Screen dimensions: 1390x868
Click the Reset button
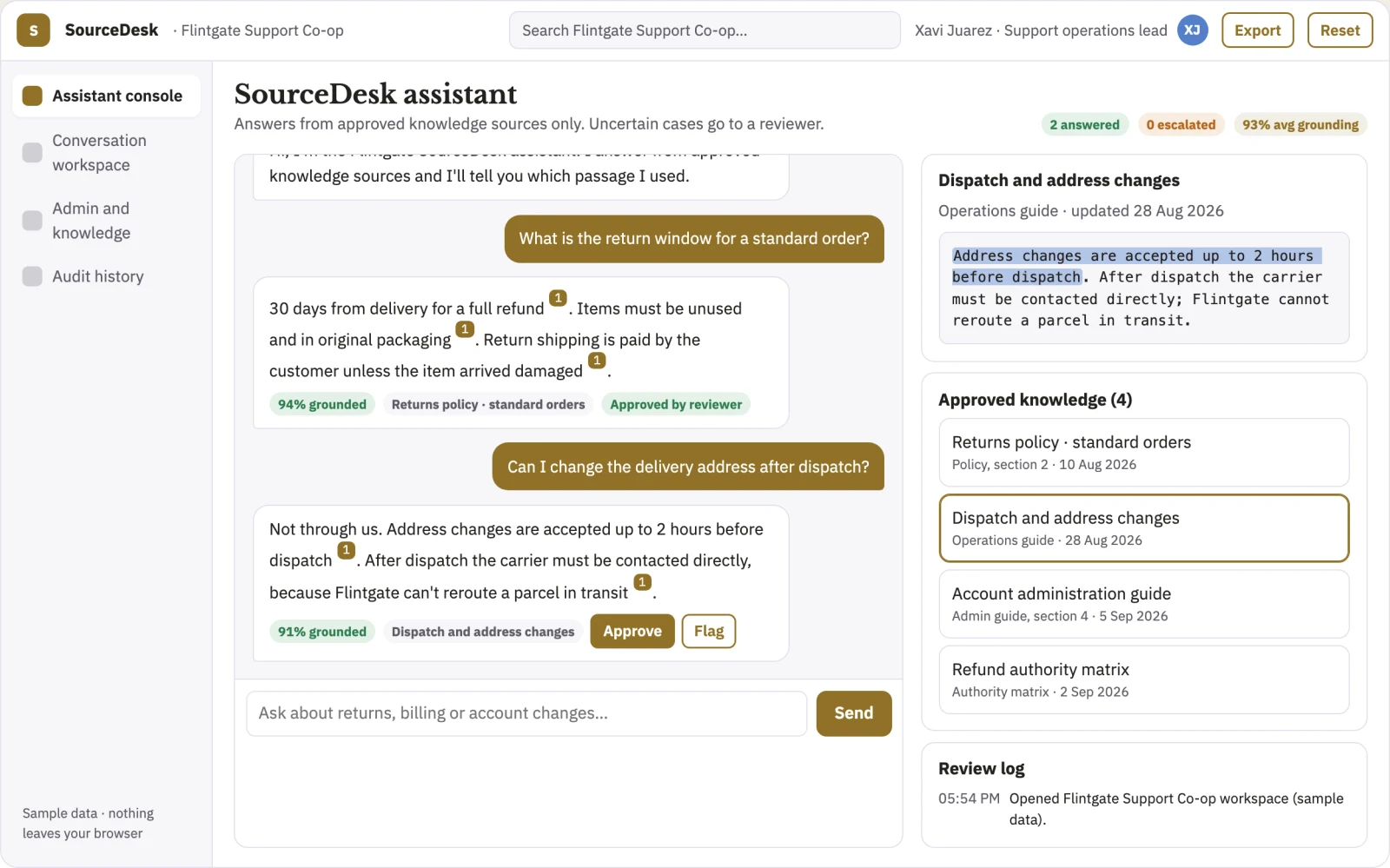coord(1340,30)
